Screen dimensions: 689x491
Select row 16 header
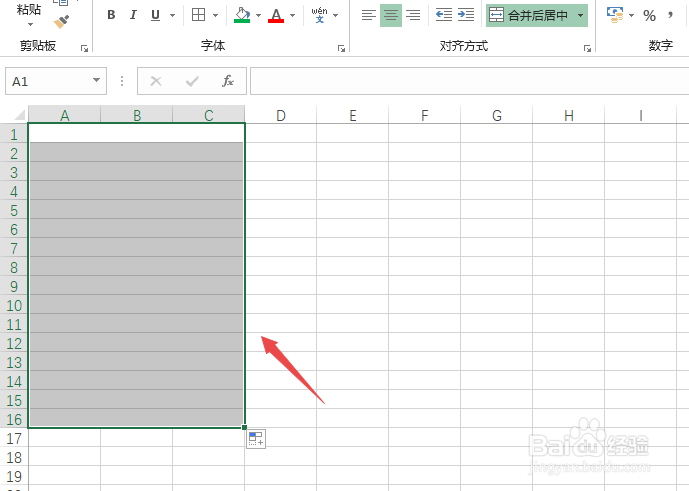tap(14, 419)
